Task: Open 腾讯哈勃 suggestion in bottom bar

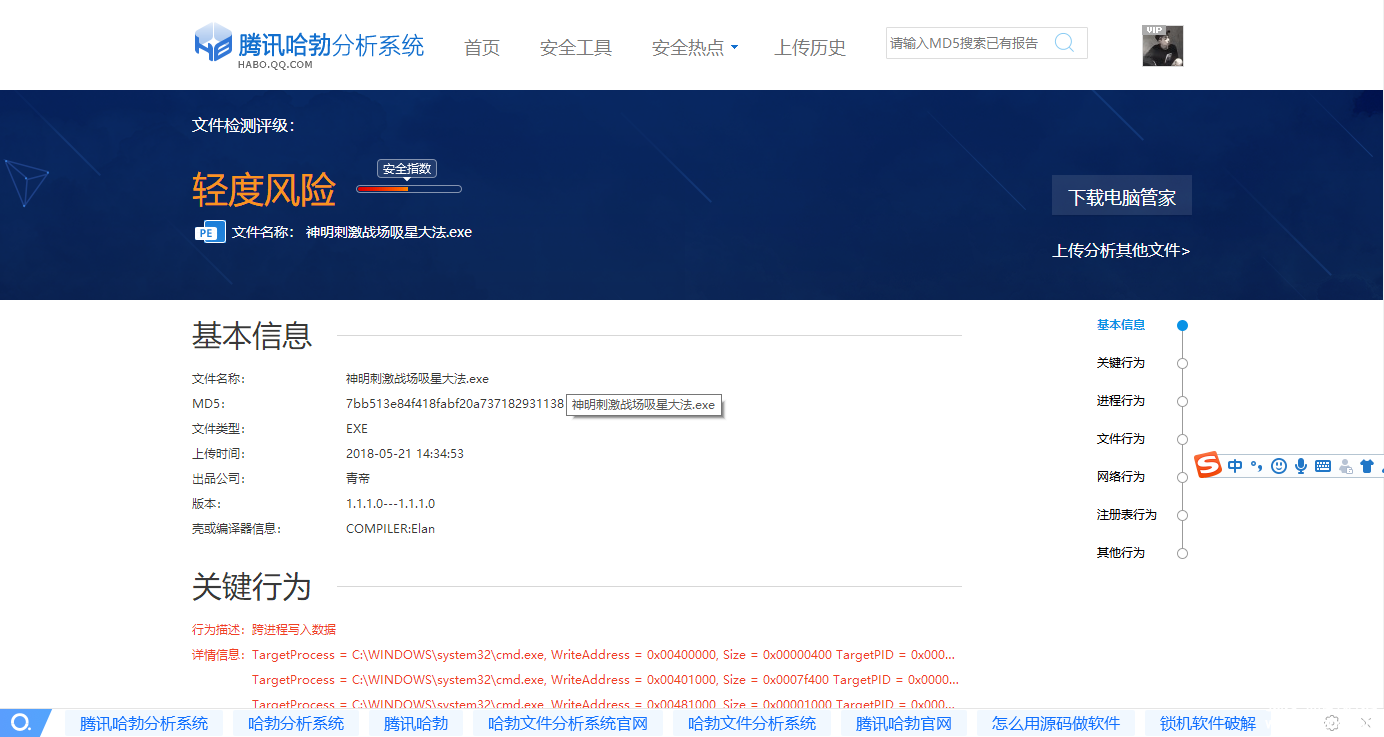Action: 416,723
